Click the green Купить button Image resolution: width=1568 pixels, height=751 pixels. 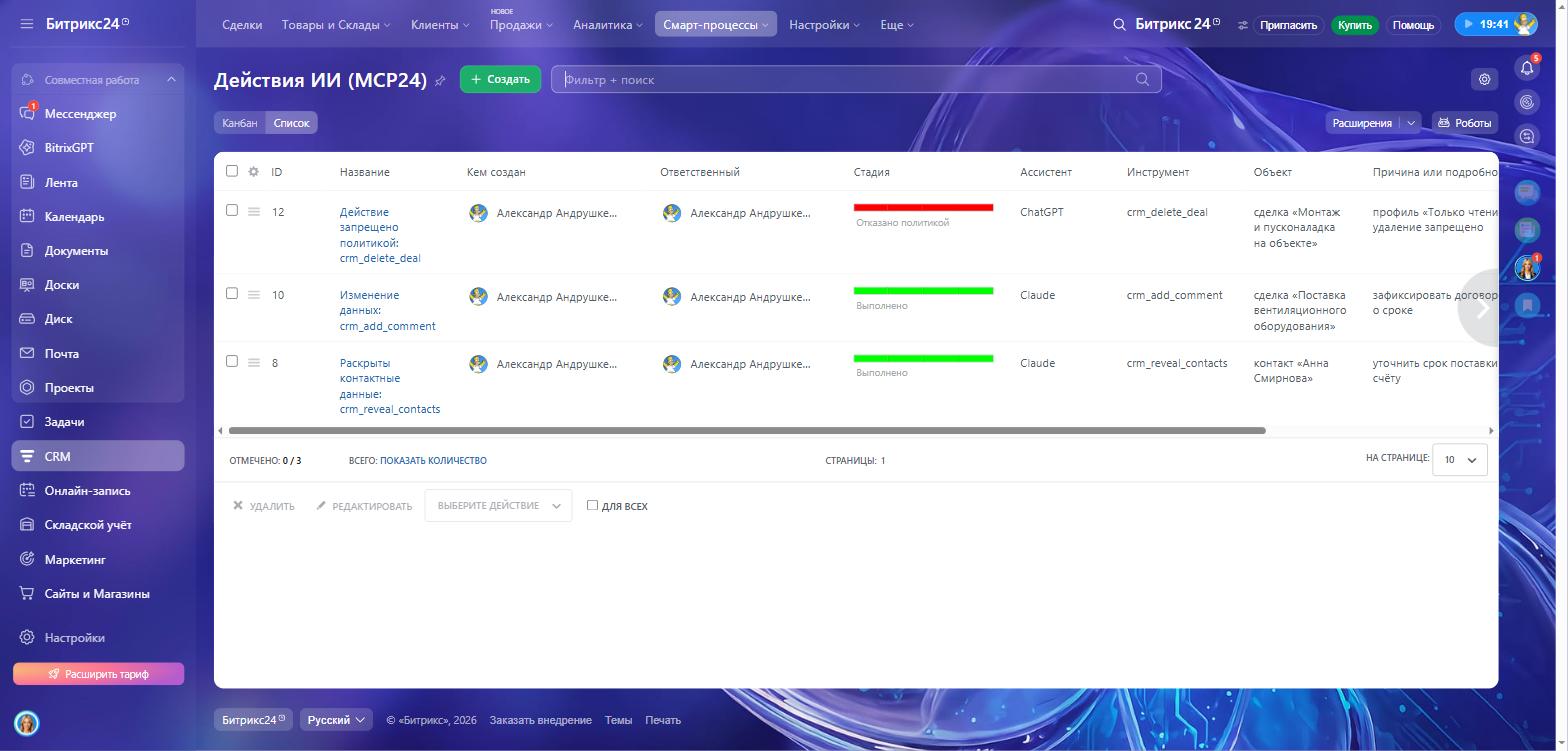[1355, 25]
